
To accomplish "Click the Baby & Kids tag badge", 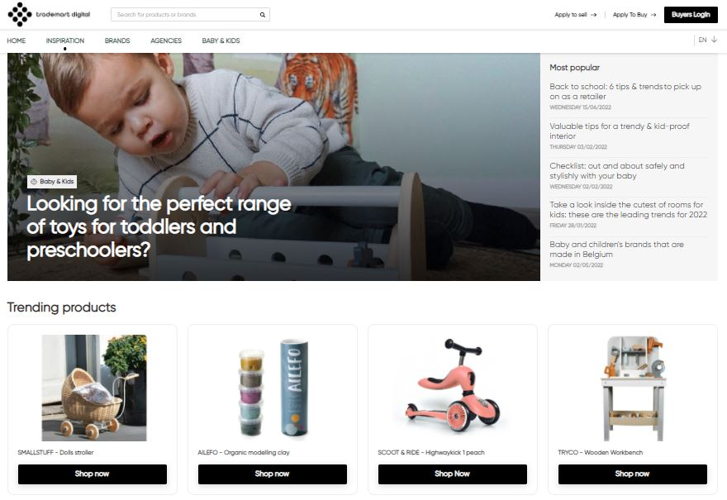I will [52, 181].
